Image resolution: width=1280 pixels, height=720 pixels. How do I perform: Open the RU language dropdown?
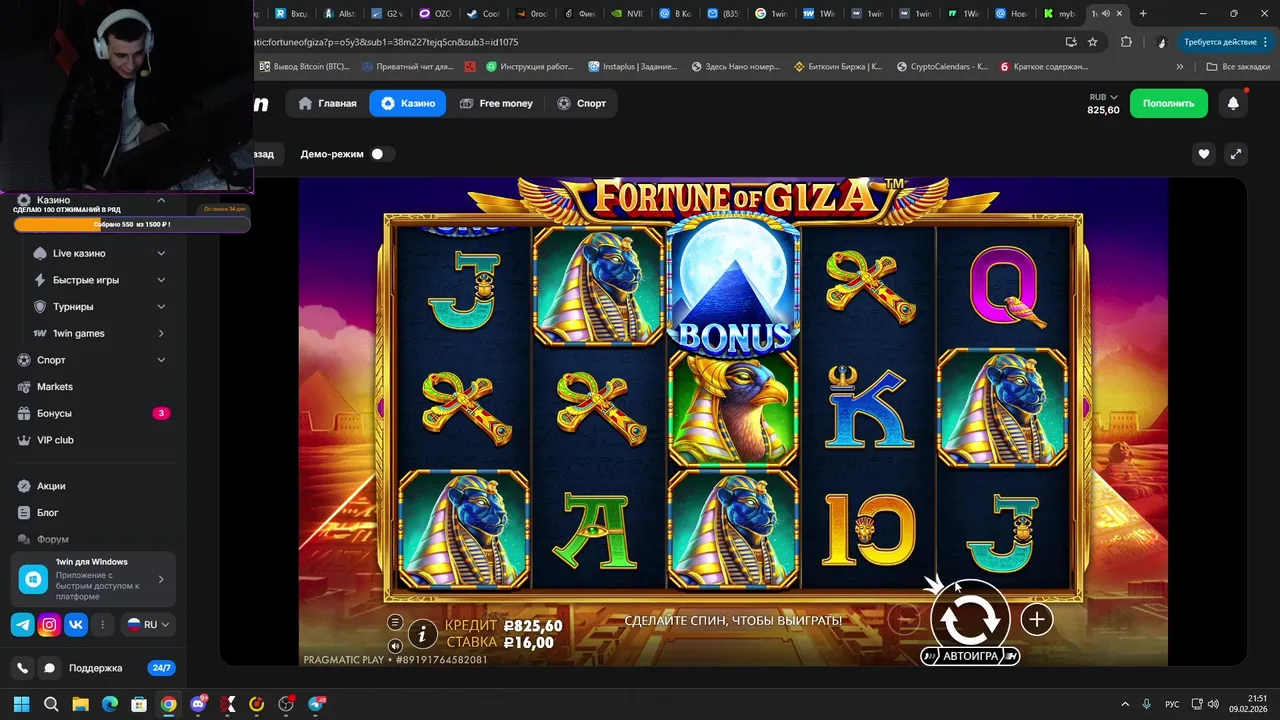(148, 624)
